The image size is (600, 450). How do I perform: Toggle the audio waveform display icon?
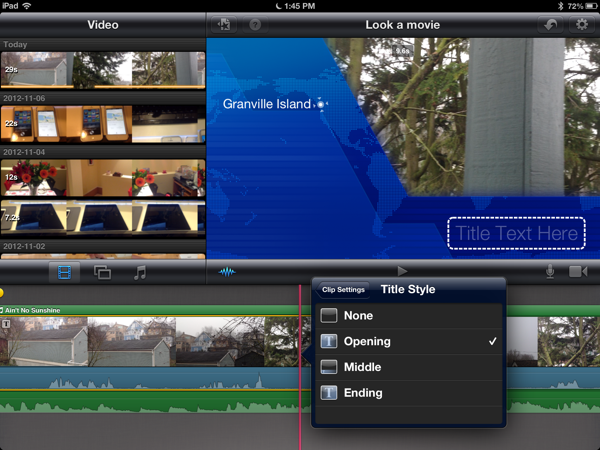227,272
